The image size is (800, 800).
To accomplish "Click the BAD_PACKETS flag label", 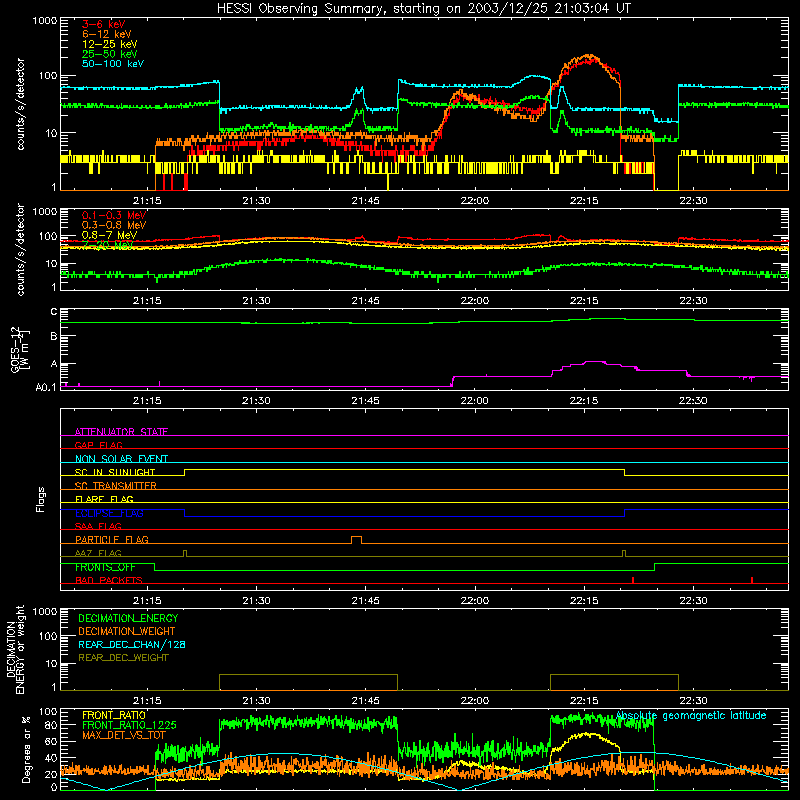I will click(109, 580).
